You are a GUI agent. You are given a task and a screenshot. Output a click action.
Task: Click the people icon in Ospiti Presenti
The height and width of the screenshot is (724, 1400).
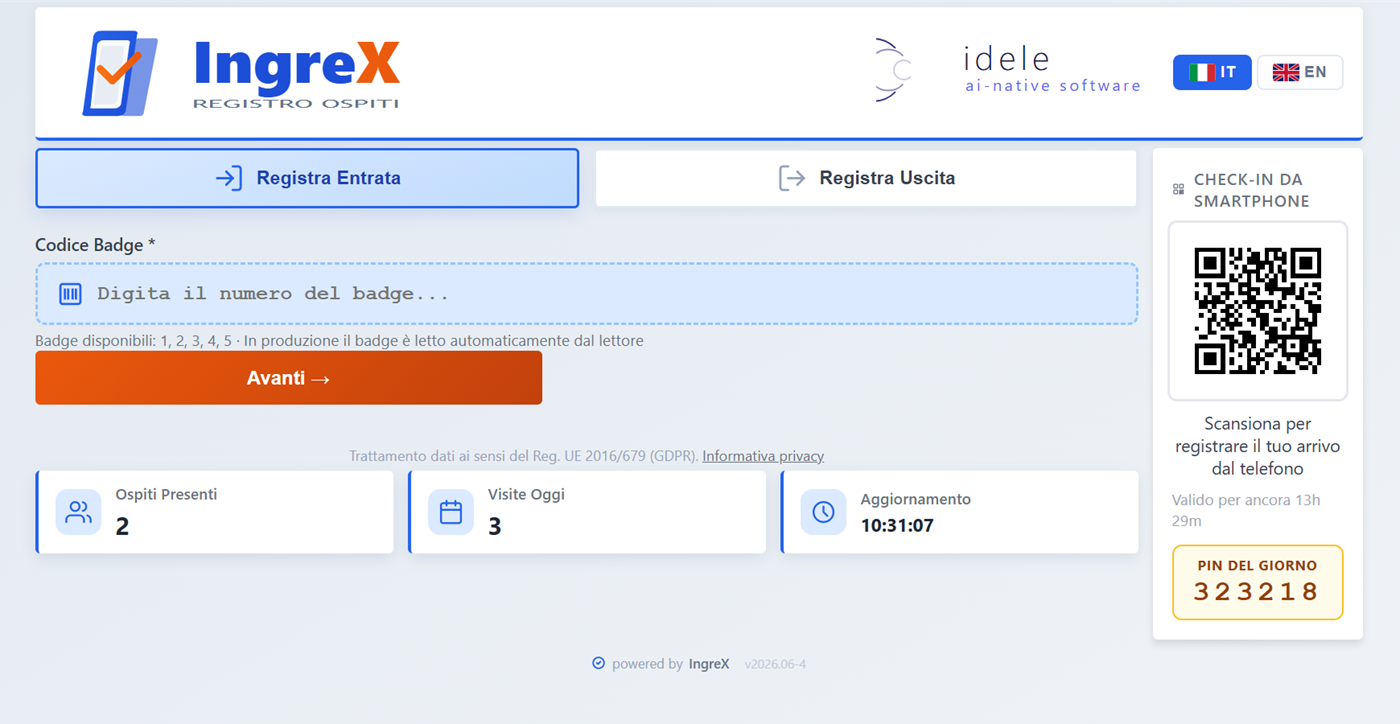(78, 512)
